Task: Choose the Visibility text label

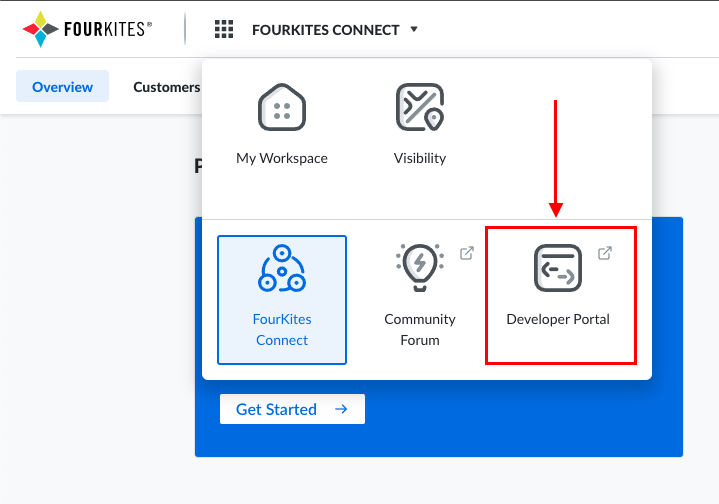Action: (x=420, y=158)
